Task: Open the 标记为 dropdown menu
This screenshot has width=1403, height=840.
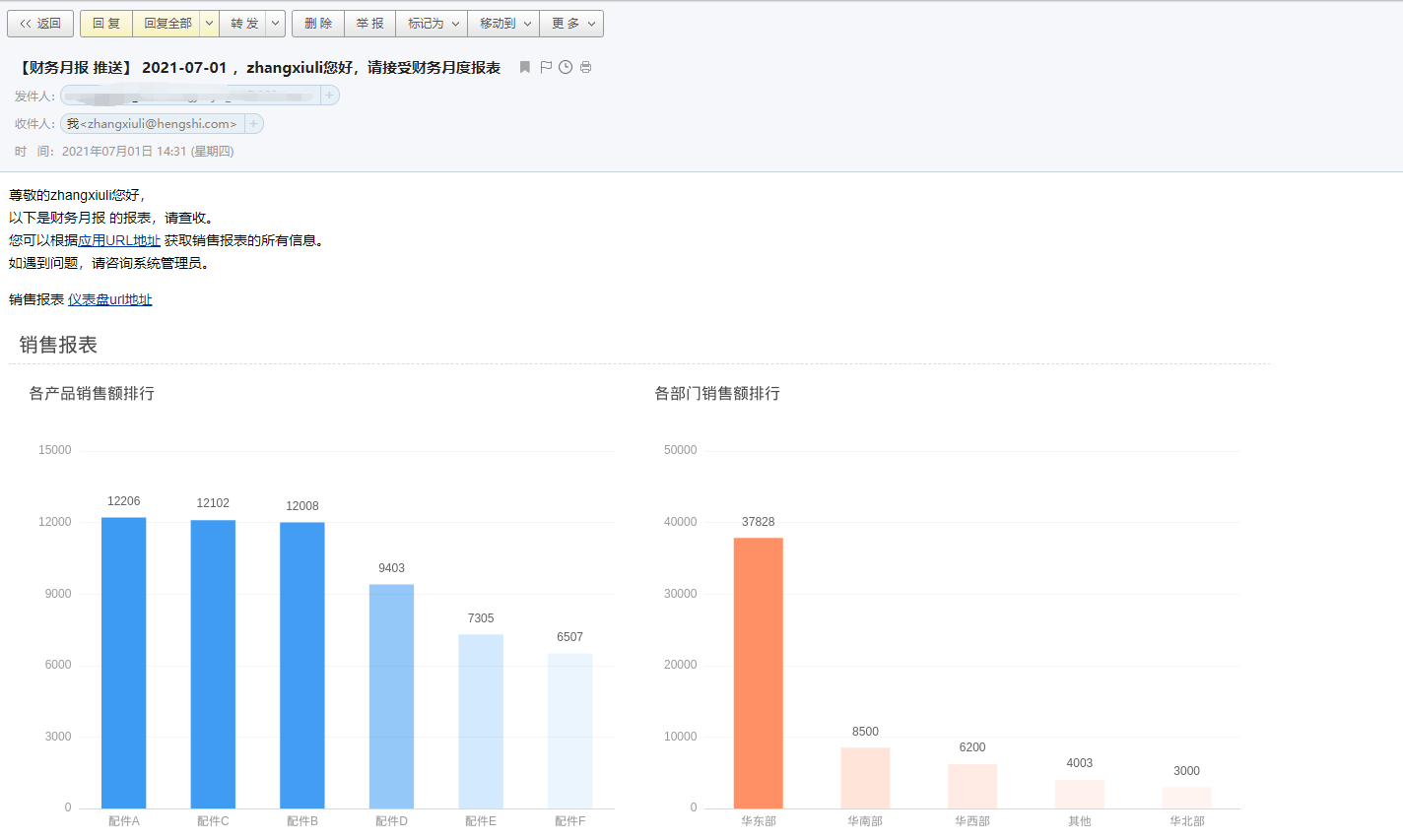Action: click(433, 24)
